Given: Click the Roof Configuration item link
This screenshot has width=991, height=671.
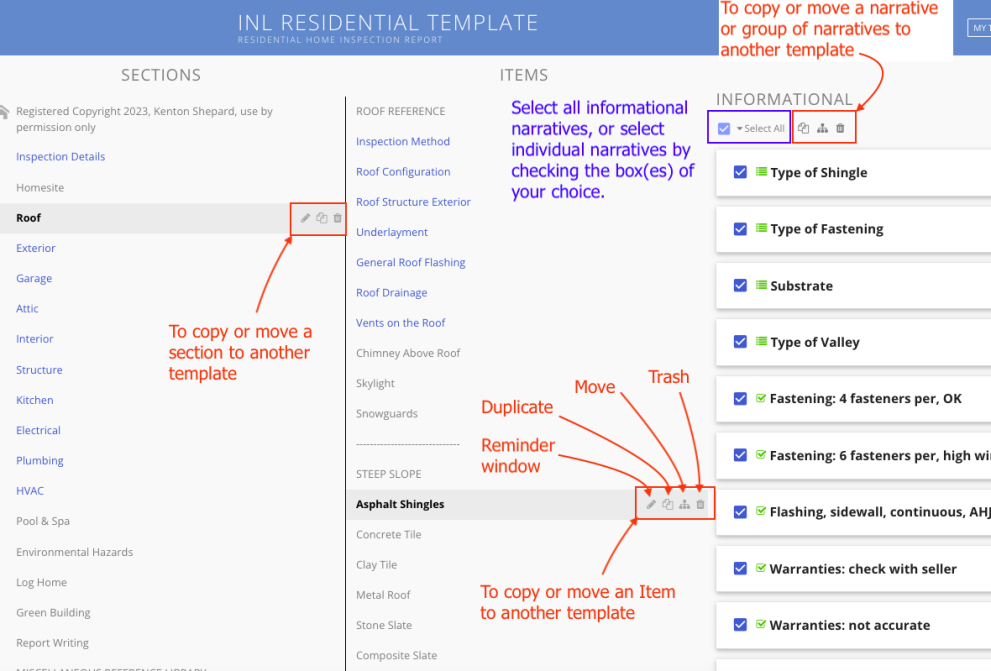Looking at the screenshot, I should tap(402, 171).
